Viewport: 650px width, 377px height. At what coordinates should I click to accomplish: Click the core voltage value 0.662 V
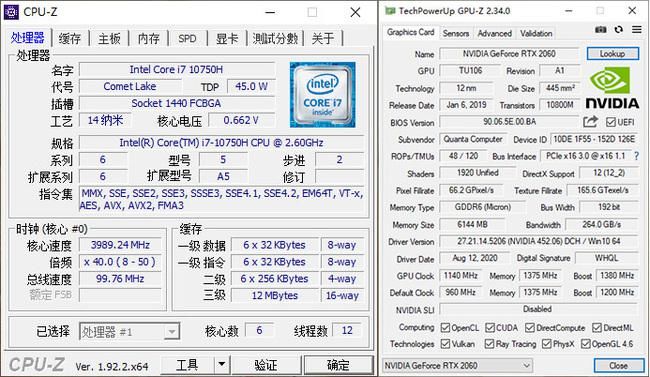pyautogui.click(x=241, y=120)
